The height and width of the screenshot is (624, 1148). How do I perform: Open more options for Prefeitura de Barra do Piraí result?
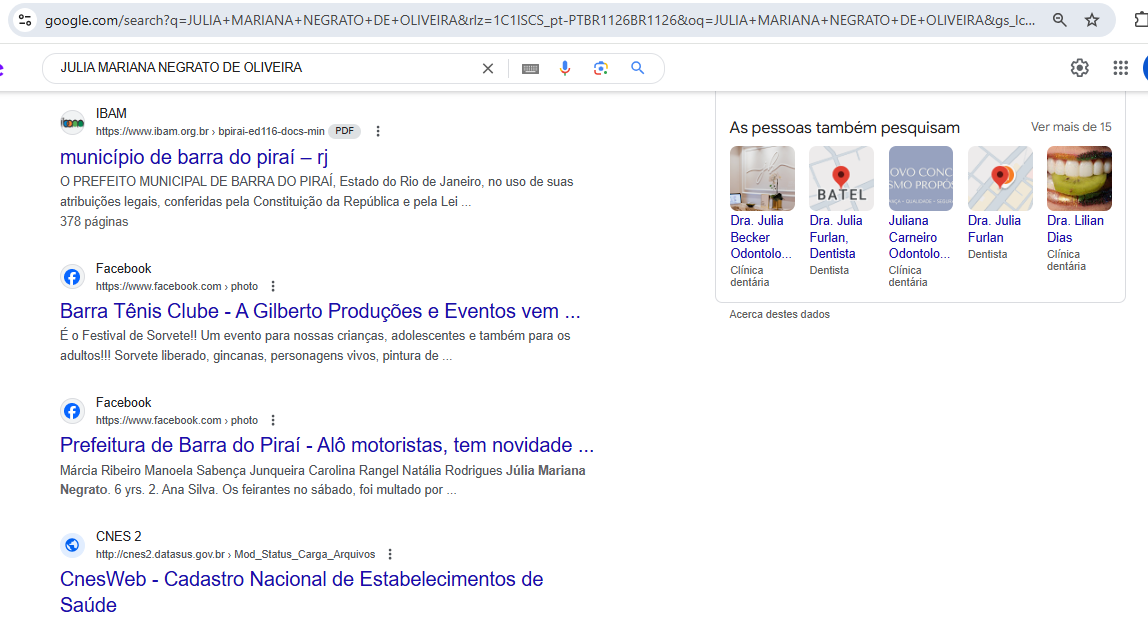tap(273, 420)
